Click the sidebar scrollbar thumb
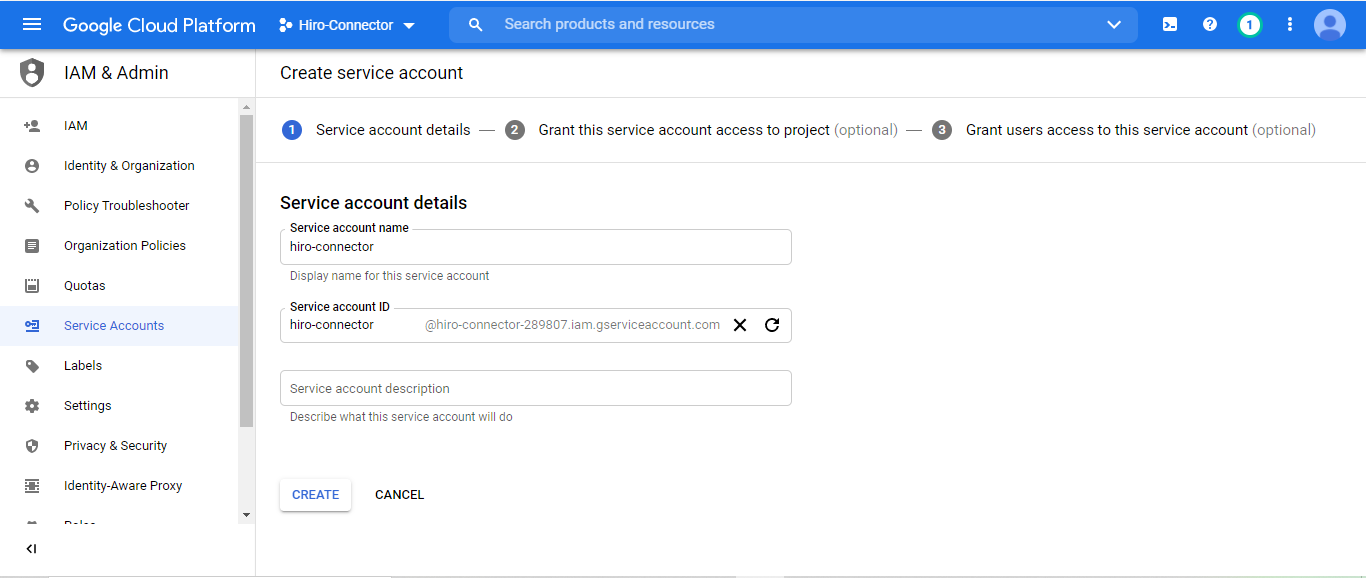Viewport: 1366px width, 578px height. 247,271
